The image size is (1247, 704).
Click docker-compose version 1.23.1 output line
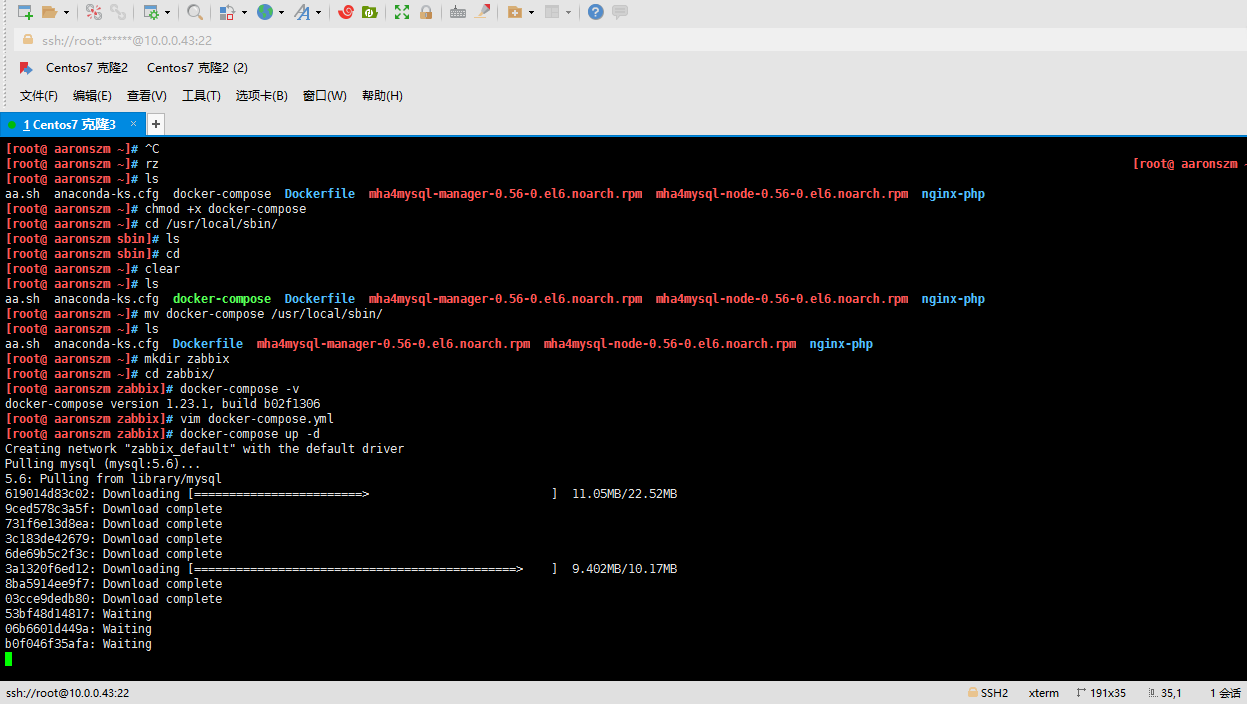(162, 404)
